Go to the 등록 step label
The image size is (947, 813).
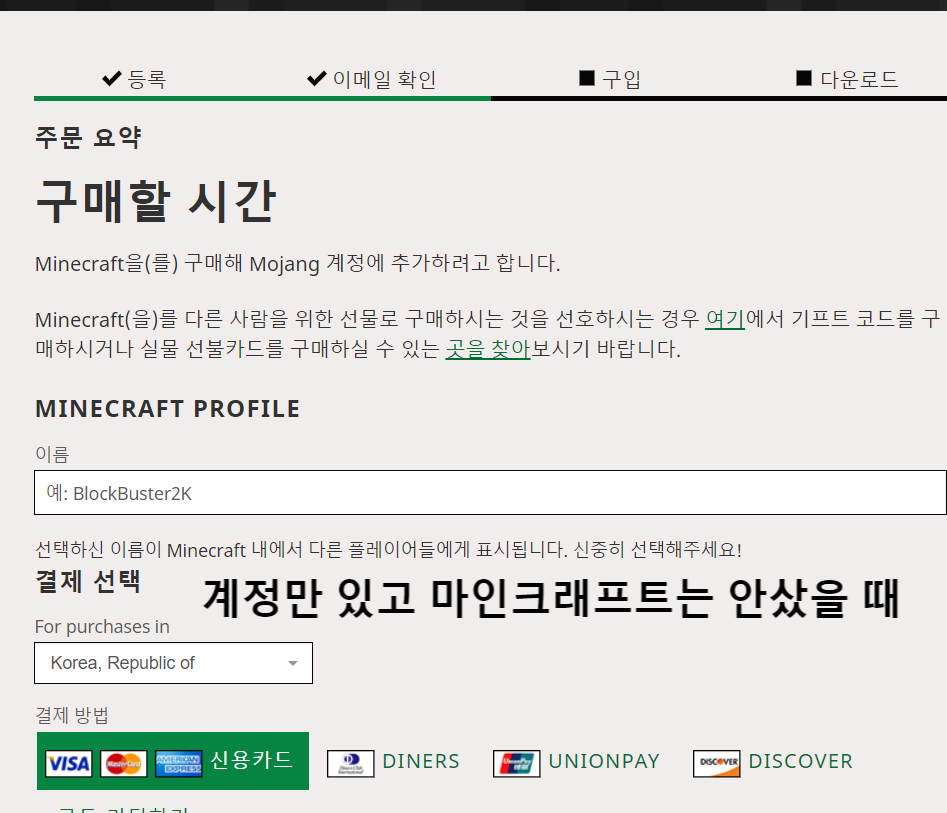click(147, 79)
